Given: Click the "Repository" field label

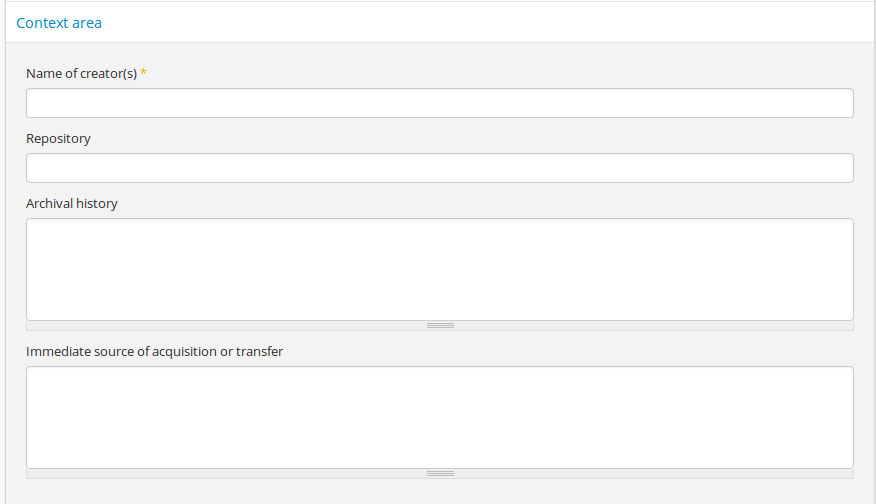Looking at the screenshot, I should 58,139.
